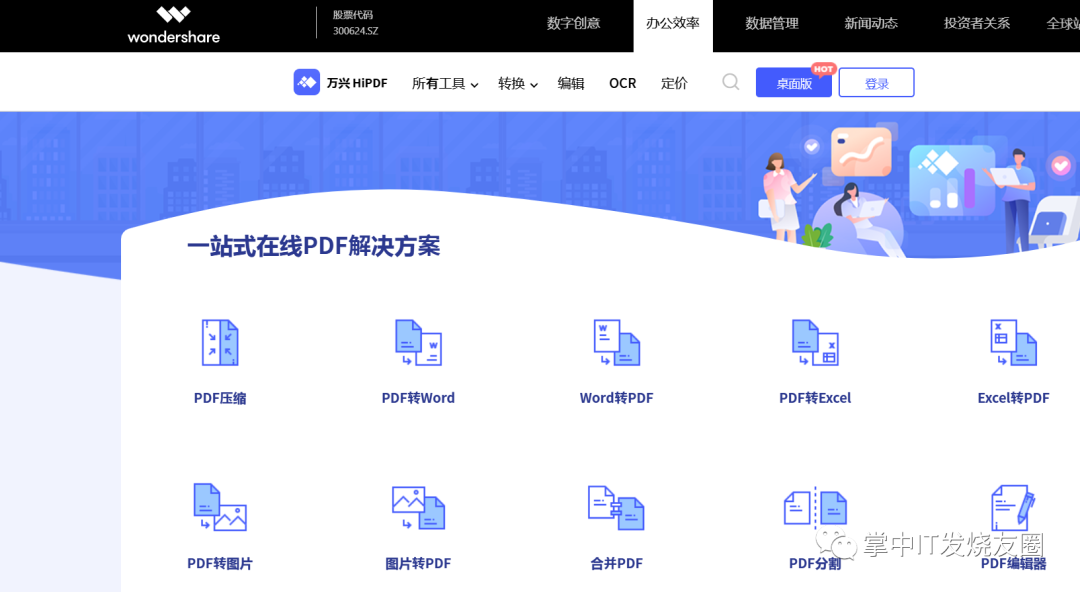Click the 万兴 HiPDF brand text
Screen dimensions: 1080x592
tap(357, 83)
